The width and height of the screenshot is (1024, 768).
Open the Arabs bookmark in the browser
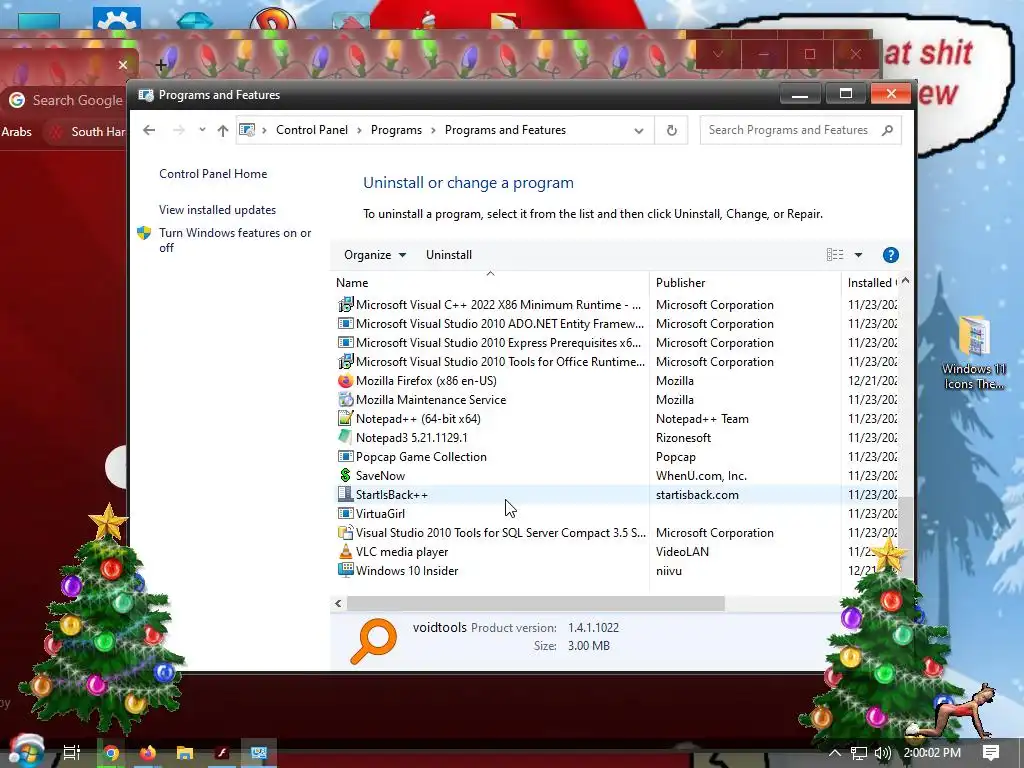[16, 132]
